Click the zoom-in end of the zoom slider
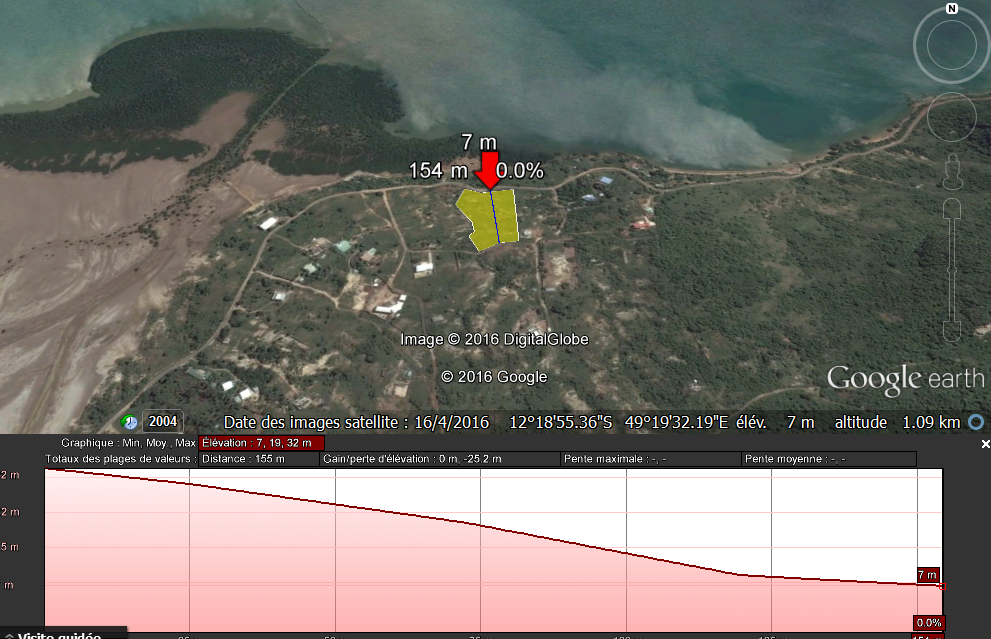 pyautogui.click(x=952, y=209)
